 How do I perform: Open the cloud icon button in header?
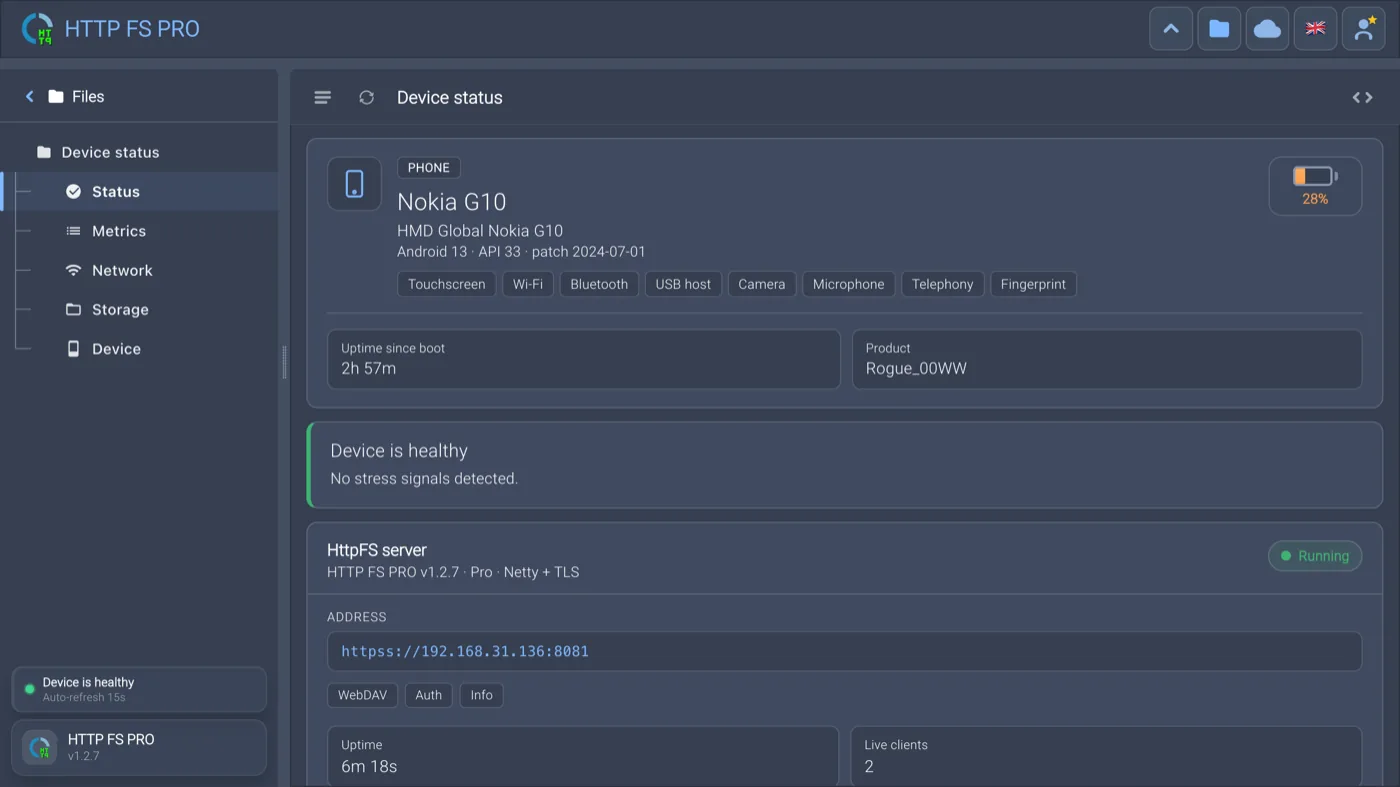tap(1267, 29)
